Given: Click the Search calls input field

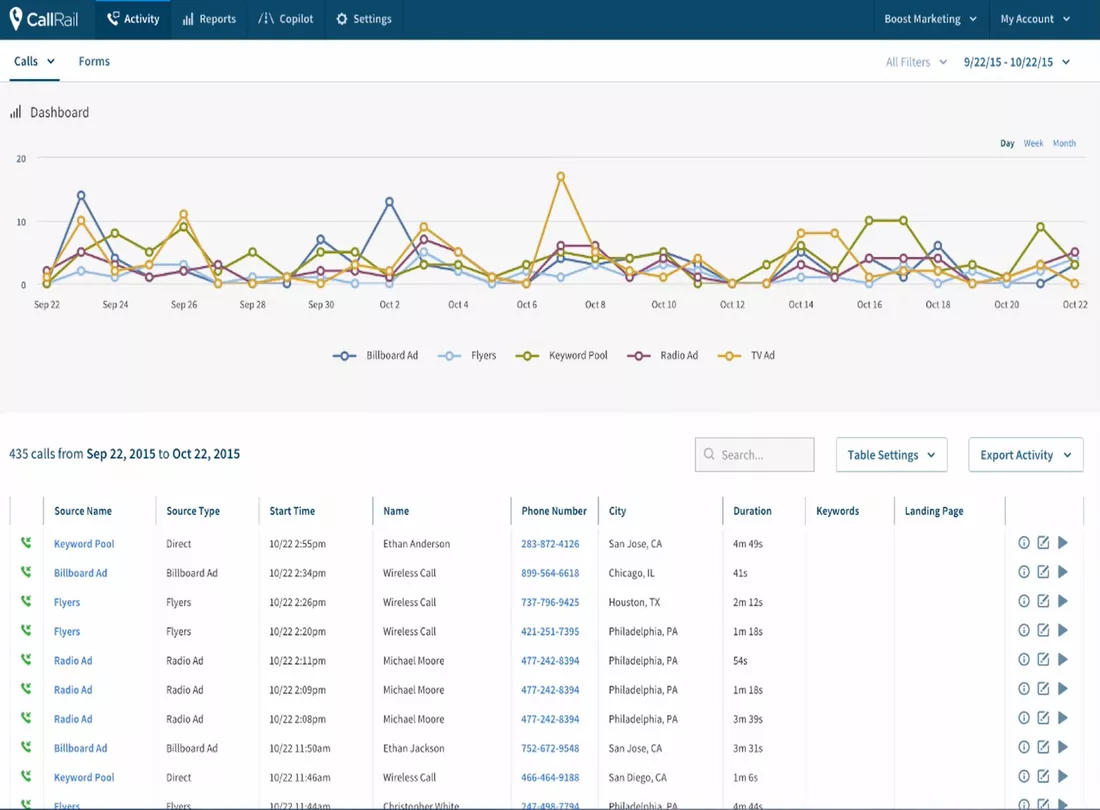Looking at the screenshot, I should pyautogui.click(x=755, y=455).
